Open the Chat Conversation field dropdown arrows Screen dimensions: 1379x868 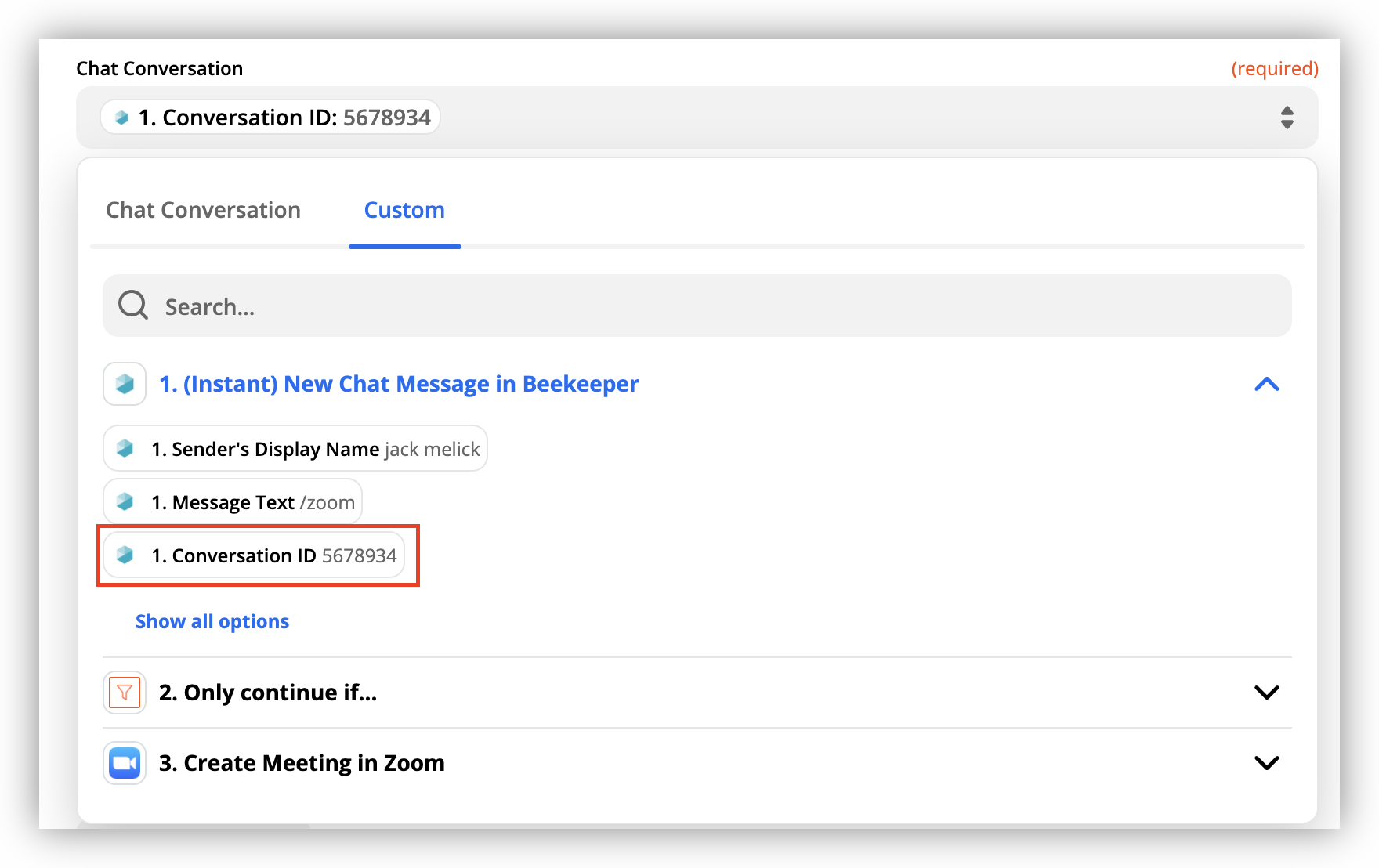(1287, 118)
